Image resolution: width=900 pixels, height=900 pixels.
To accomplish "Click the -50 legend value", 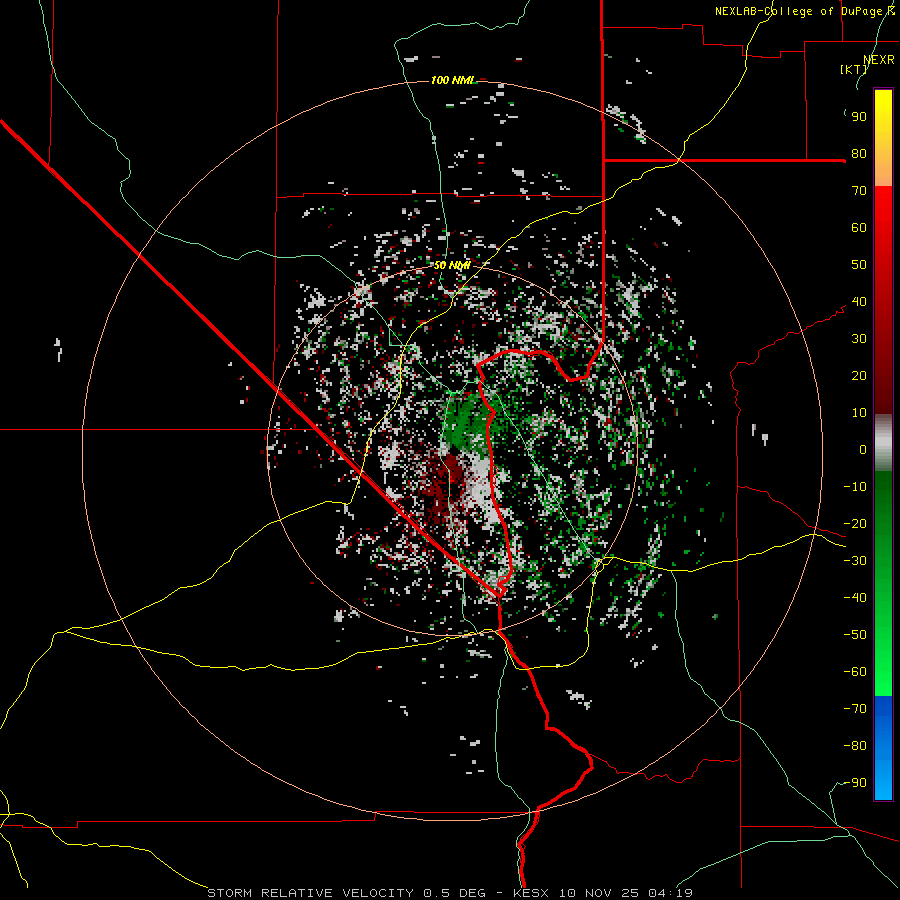I will (x=855, y=635).
